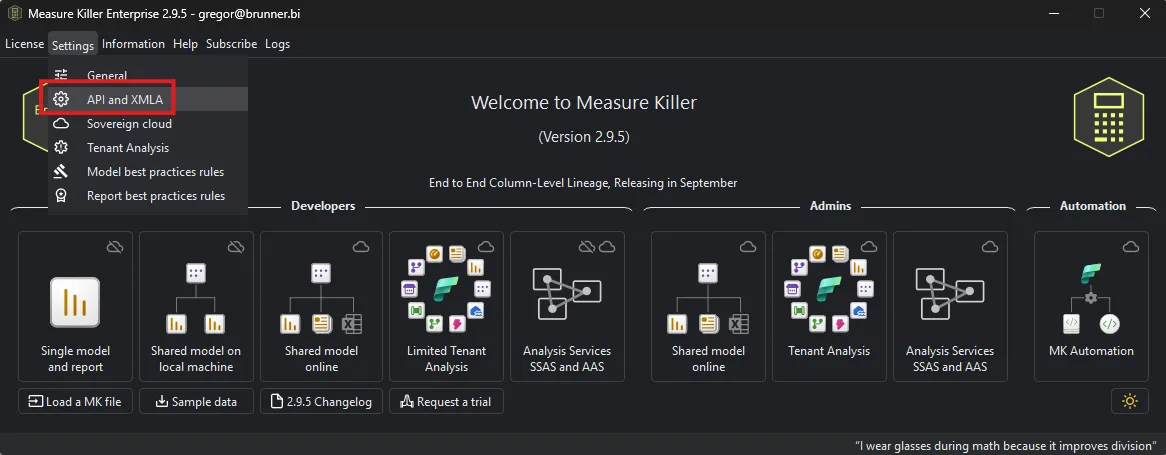Click network diagram icon on Developers Analysis Services

pyautogui.click(x=567, y=294)
